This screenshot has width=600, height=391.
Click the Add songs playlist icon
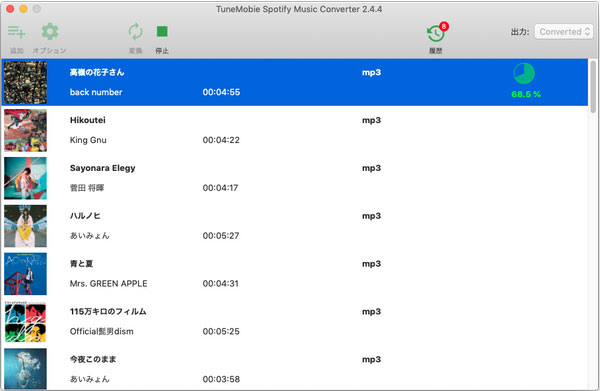(x=16, y=32)
